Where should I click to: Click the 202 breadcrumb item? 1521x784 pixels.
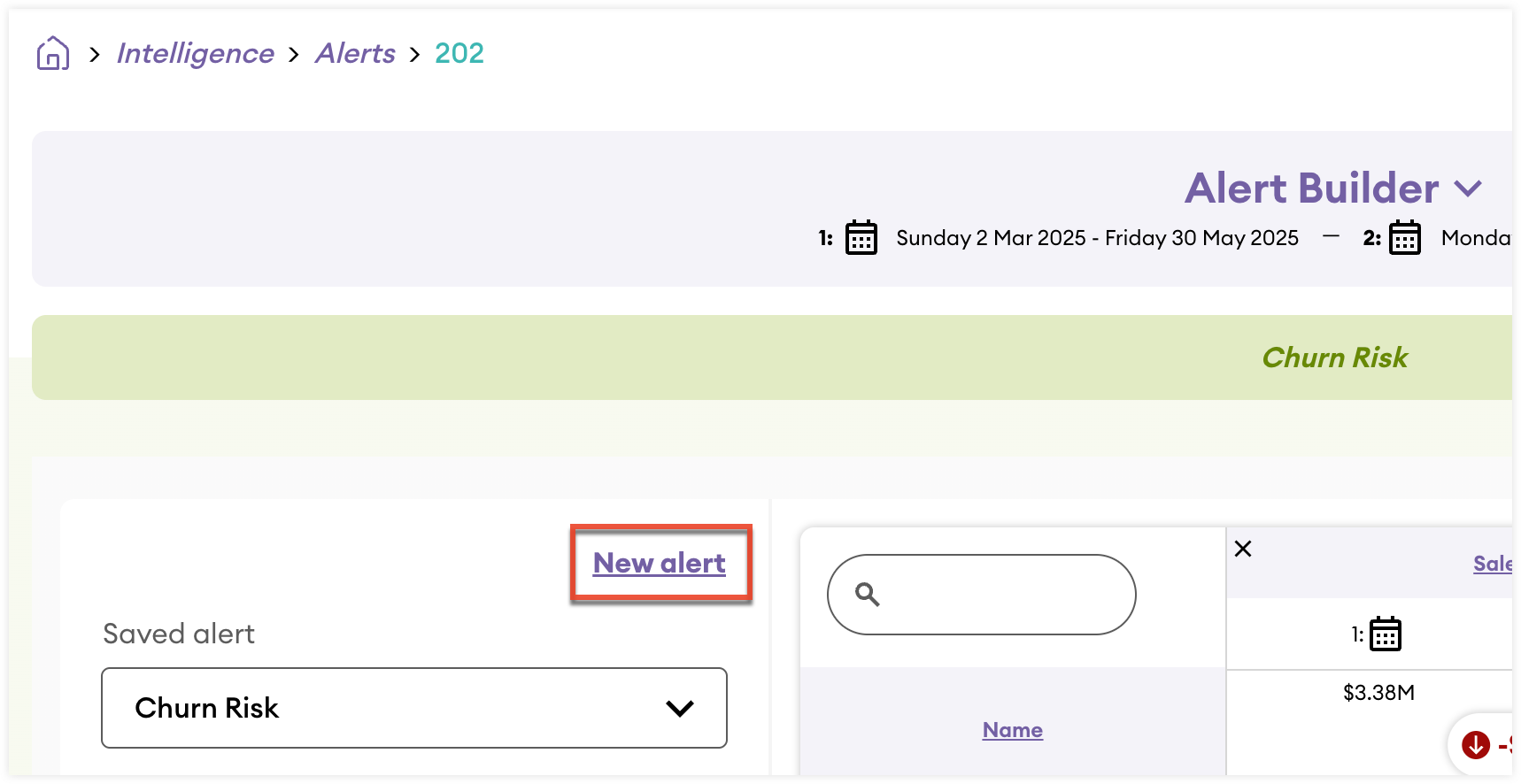[x=459, y=54]
